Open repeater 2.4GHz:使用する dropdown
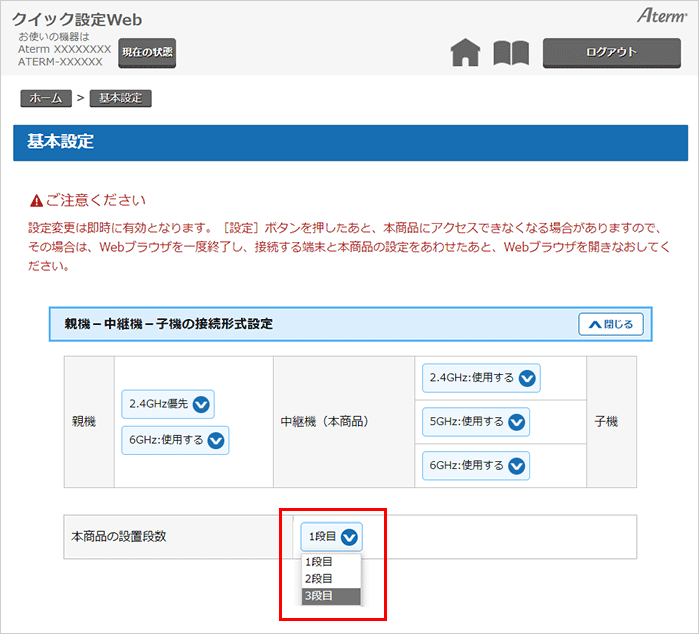The height and width of the screenshot is (634, 699). click(483, 378)
